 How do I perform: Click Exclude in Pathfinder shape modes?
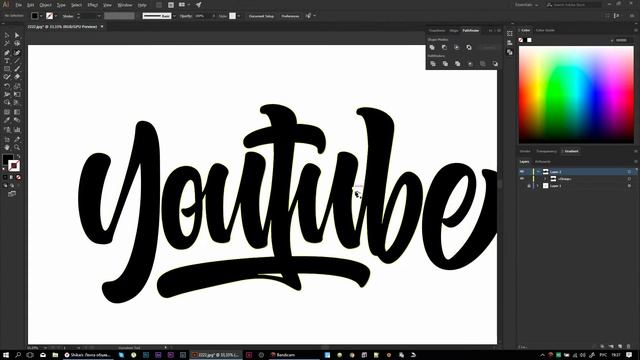(x=469, y=47)
